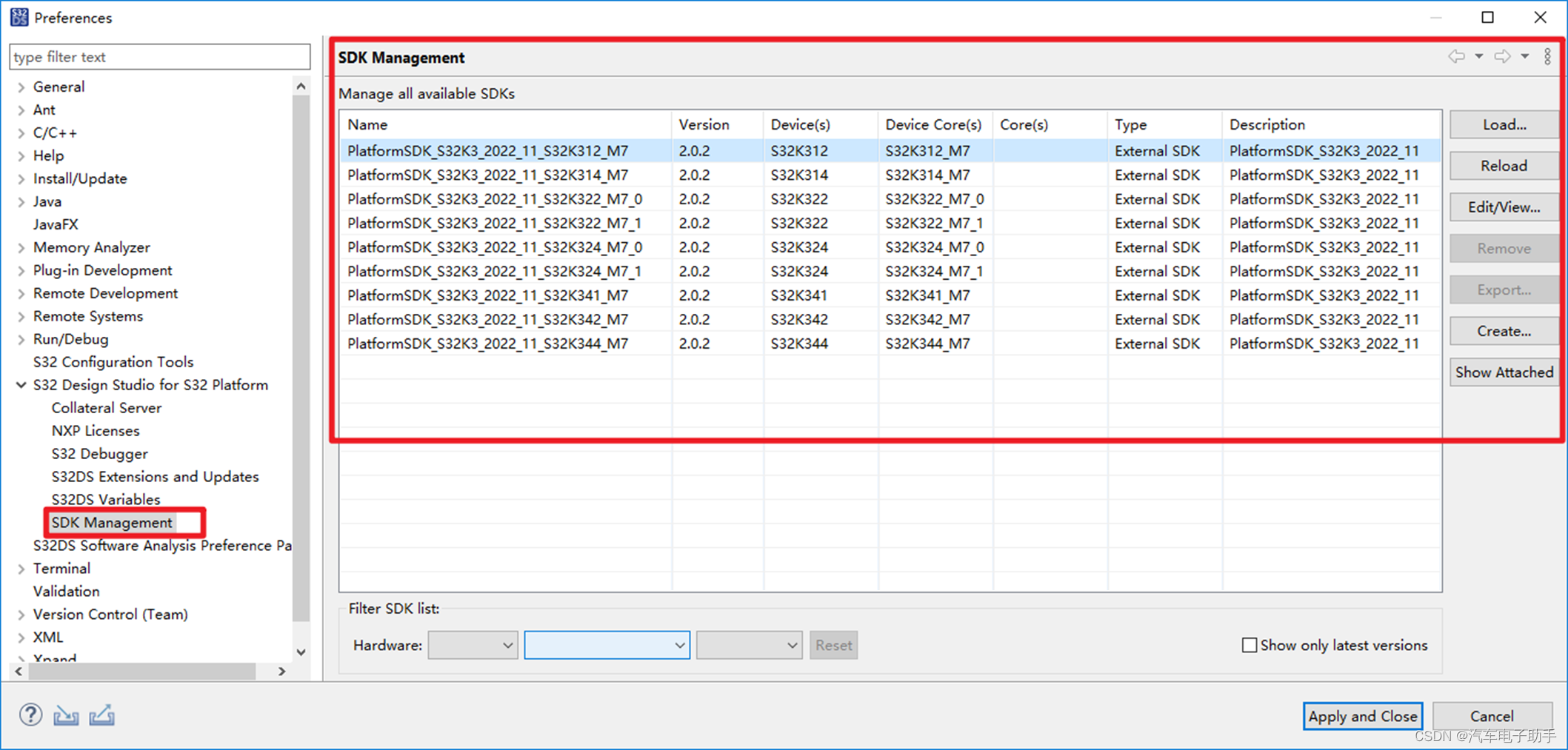1568x750 pixels.
Task: Open S32DS Software Analysis Preference page
Action: tap(162, 546)
